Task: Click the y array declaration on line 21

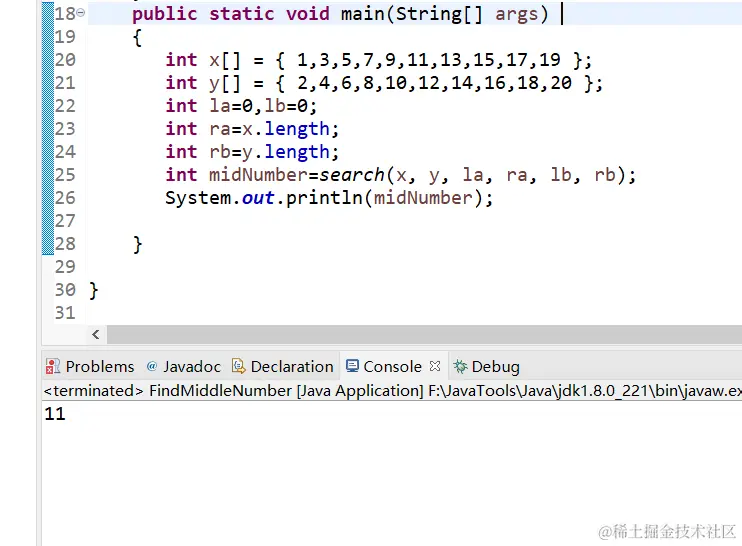Action: [384, 83]
